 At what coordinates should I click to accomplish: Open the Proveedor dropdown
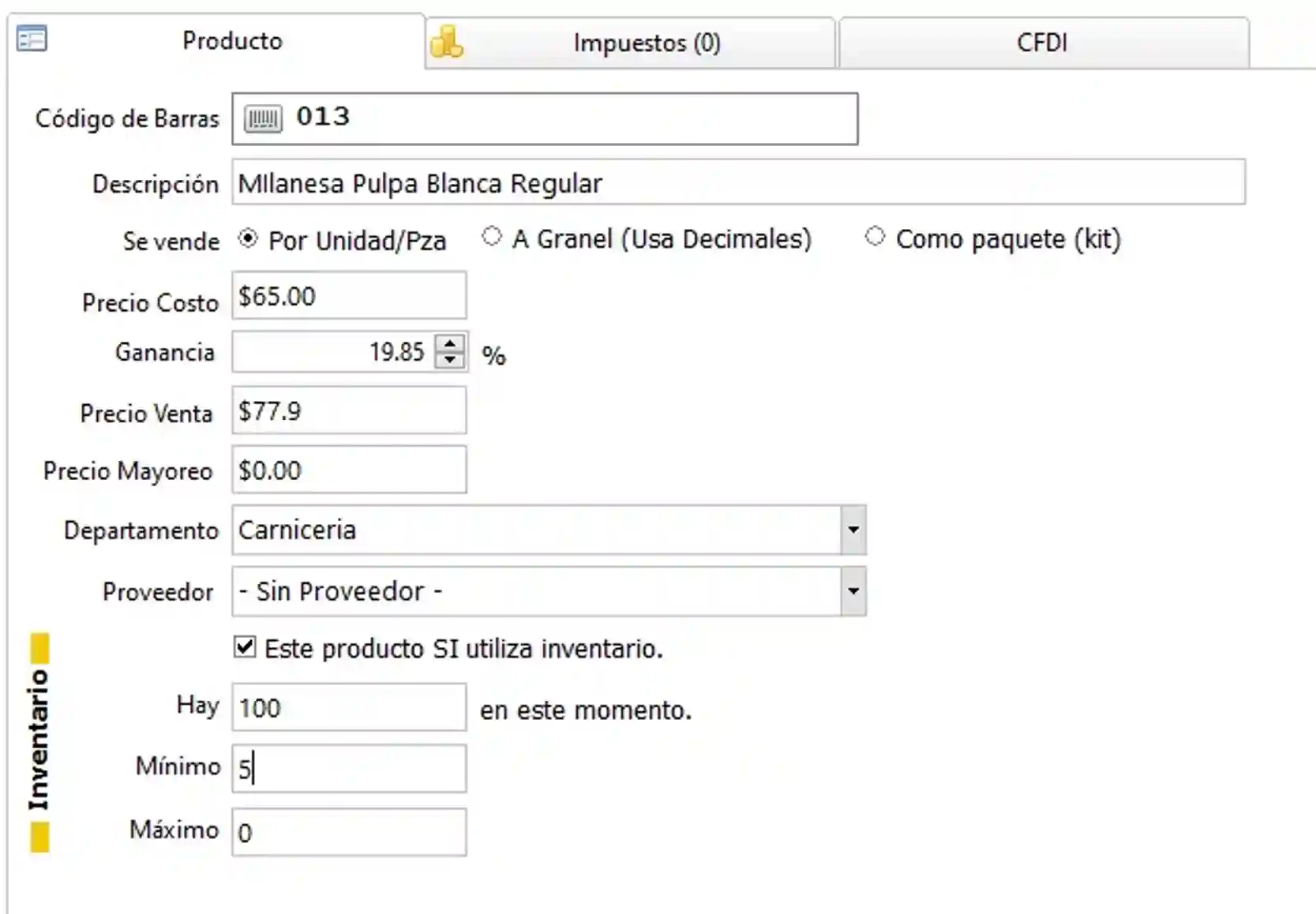click(x=853, y=590)
